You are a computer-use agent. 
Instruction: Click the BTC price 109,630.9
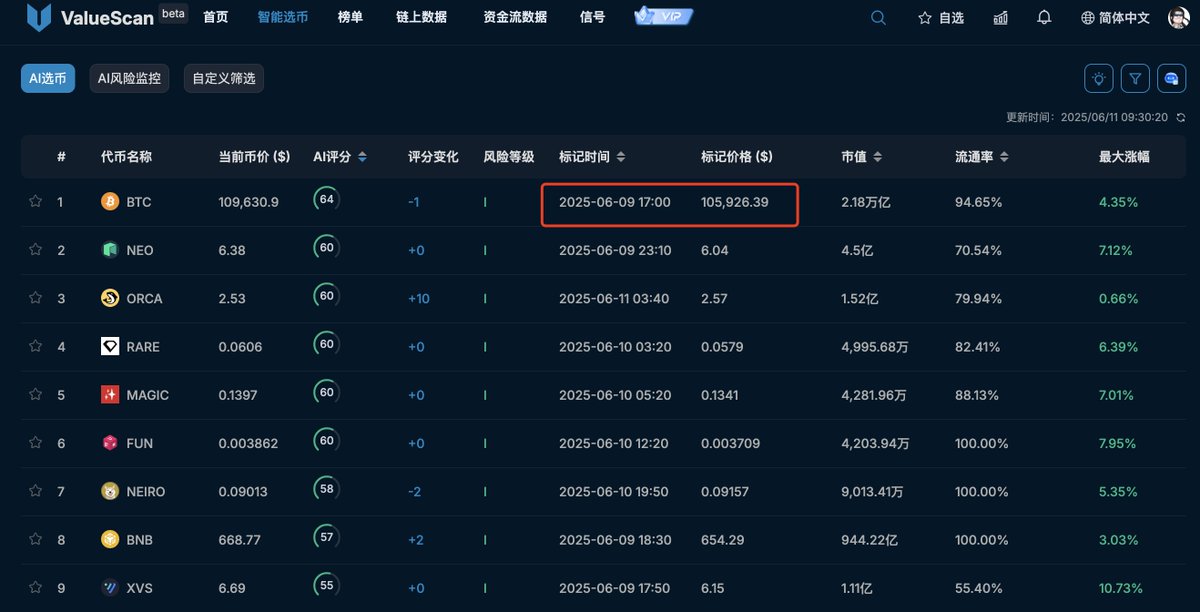pyautogui.click(x=248, y=202)
